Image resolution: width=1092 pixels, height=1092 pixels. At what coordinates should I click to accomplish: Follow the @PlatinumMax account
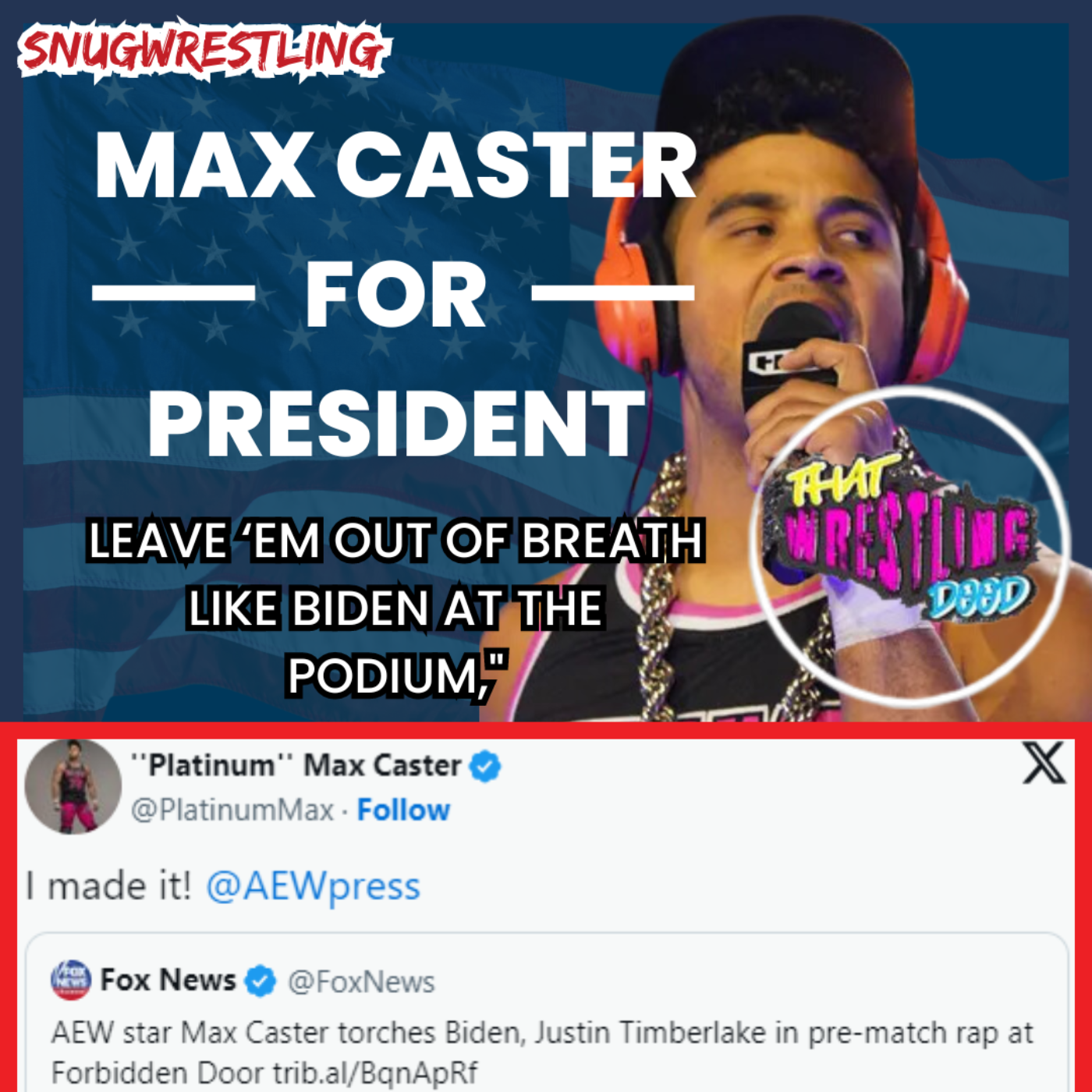coord(403,810)
